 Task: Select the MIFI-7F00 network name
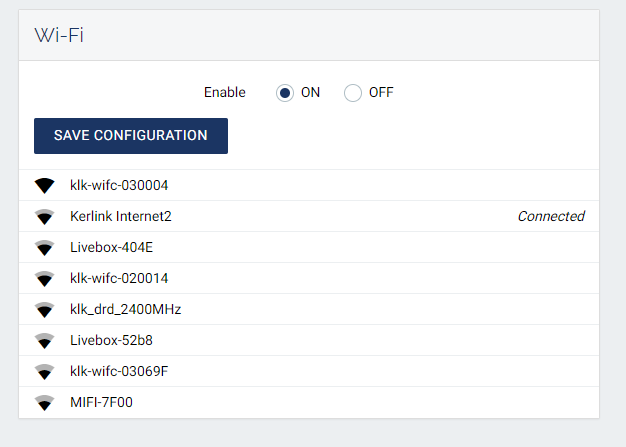(101, 402)
